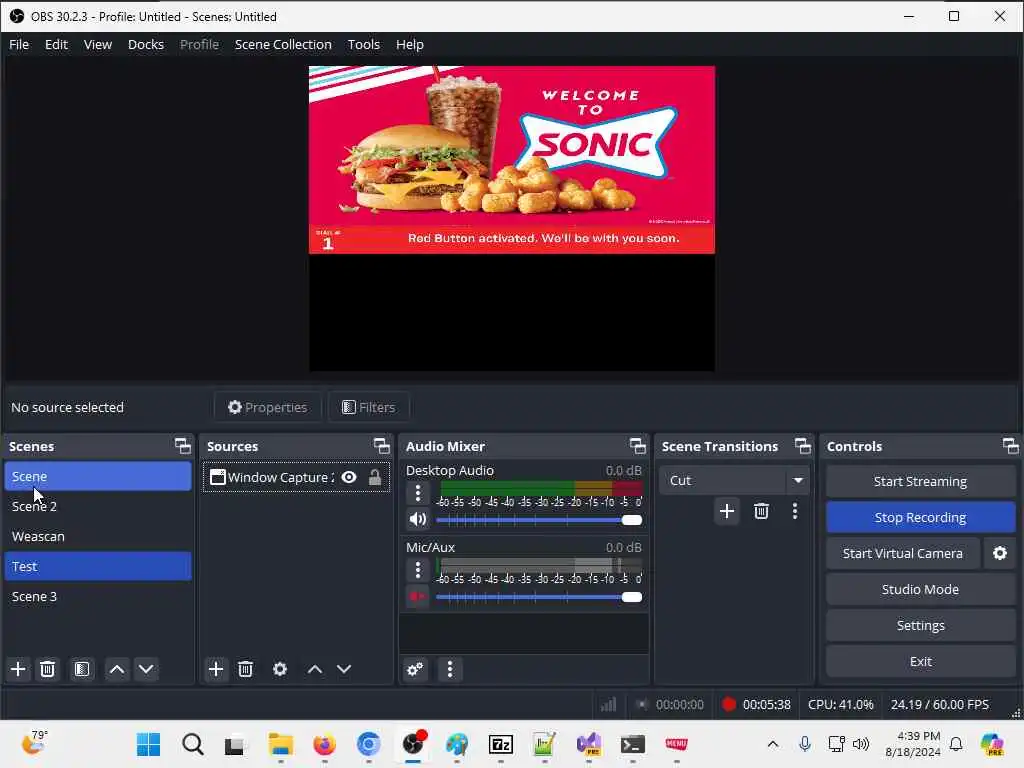Open the Tools menu

[364, 44]
